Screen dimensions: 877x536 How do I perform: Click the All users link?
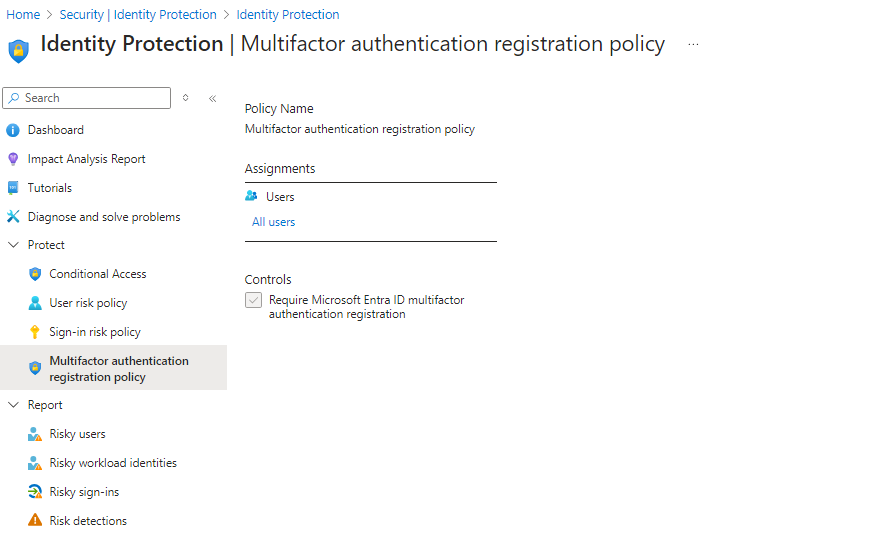(274, 222)
